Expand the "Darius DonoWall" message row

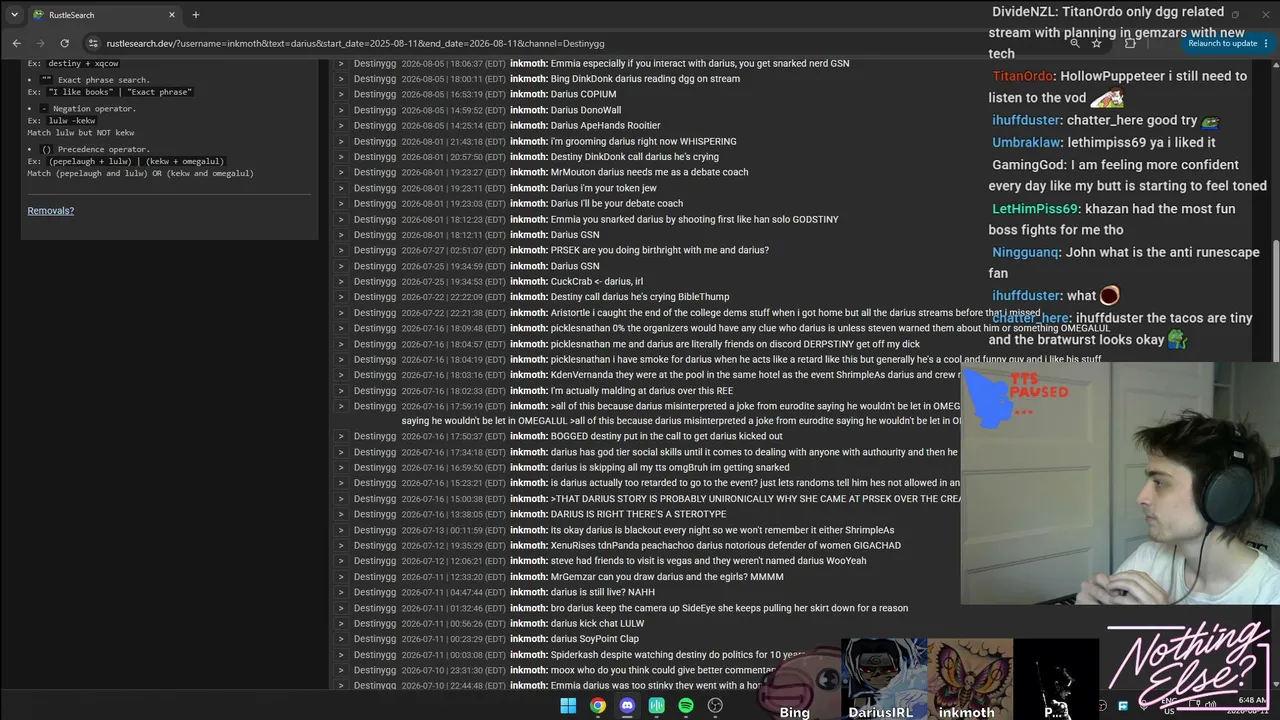(341, 110)
